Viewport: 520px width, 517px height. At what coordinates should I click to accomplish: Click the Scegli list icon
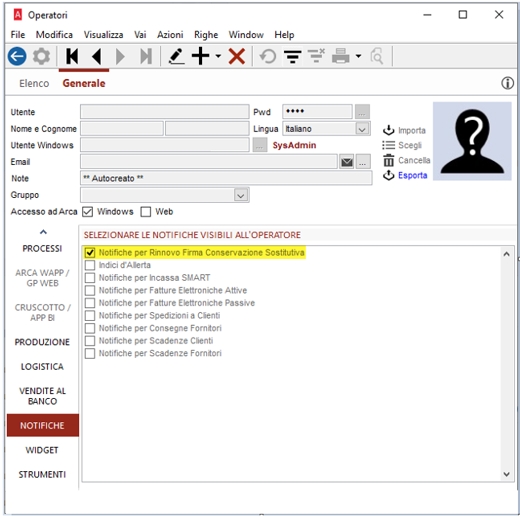click(x=388, y=145)
